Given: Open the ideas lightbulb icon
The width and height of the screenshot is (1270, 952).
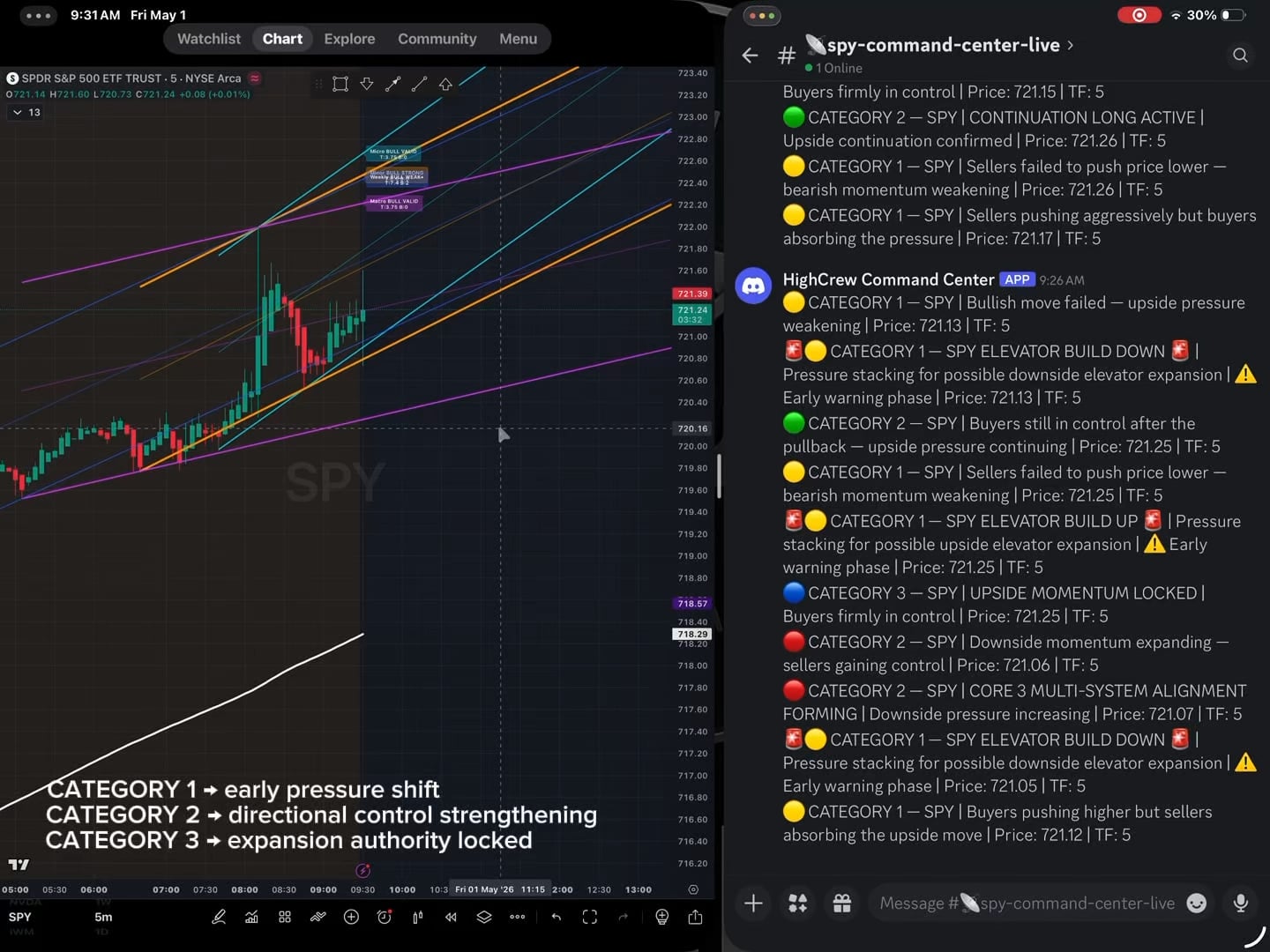Looking at the screenshot, I should click(662, 917).
